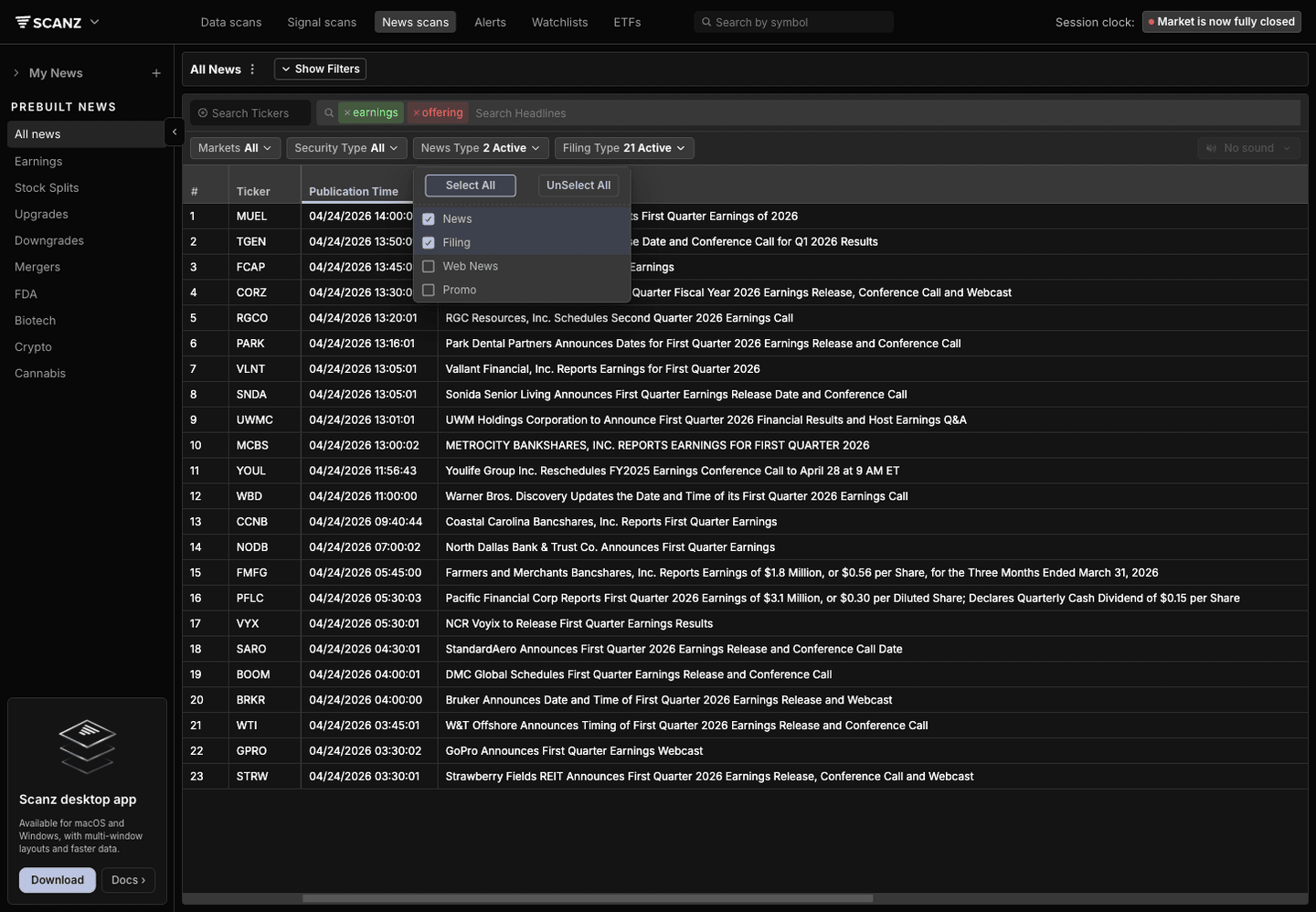Click ticker WBD in row 12
The image size is (1316, 912).
click(x=249, y=496)
